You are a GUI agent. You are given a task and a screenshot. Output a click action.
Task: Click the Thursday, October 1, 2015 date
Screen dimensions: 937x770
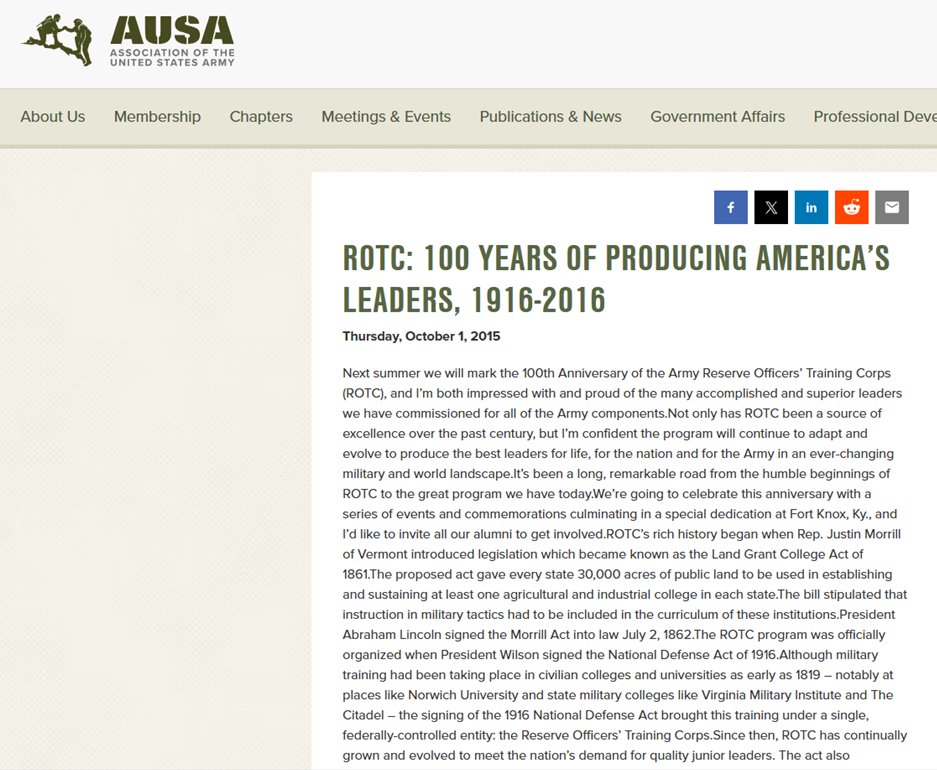tap(421, 336)
